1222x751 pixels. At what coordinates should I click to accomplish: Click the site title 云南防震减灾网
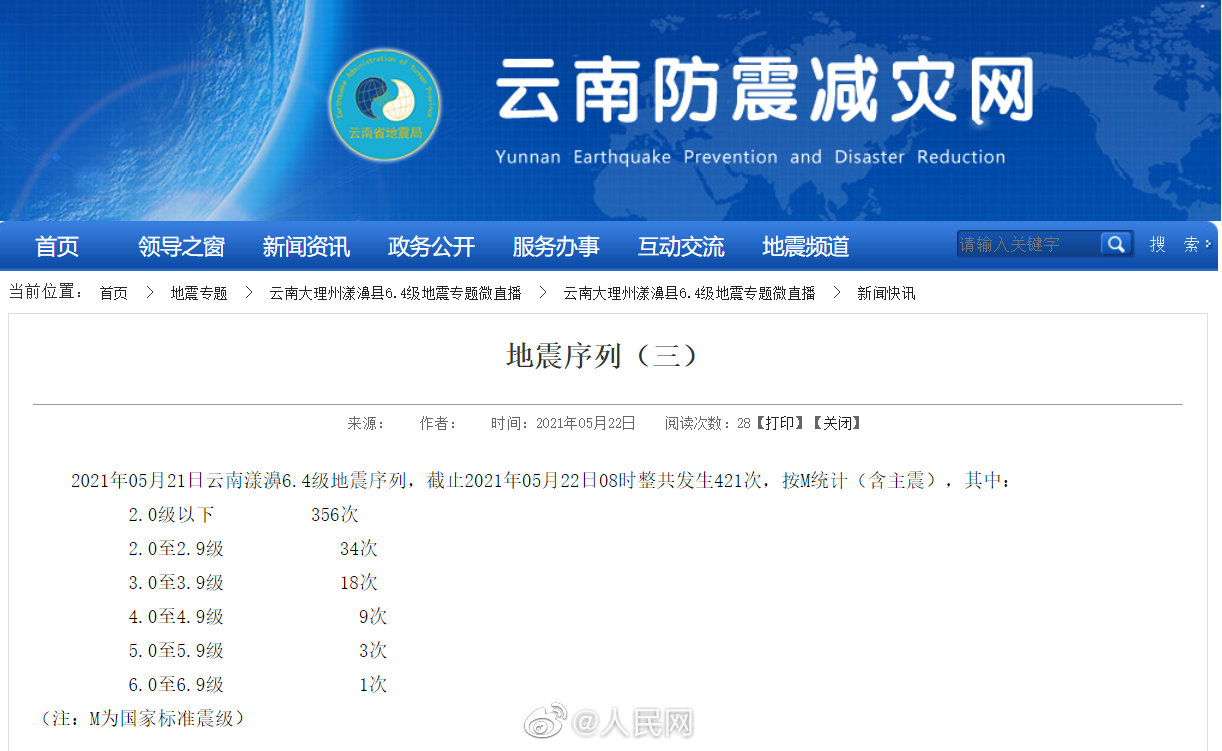[x=765, y=91]
